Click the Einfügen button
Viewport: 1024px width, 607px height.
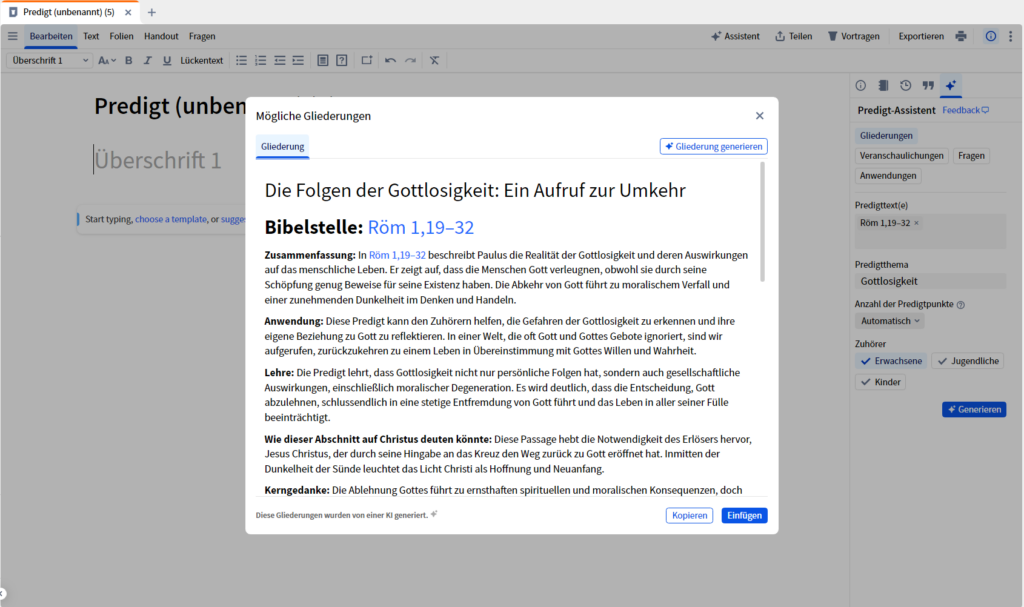click(744, 516)
